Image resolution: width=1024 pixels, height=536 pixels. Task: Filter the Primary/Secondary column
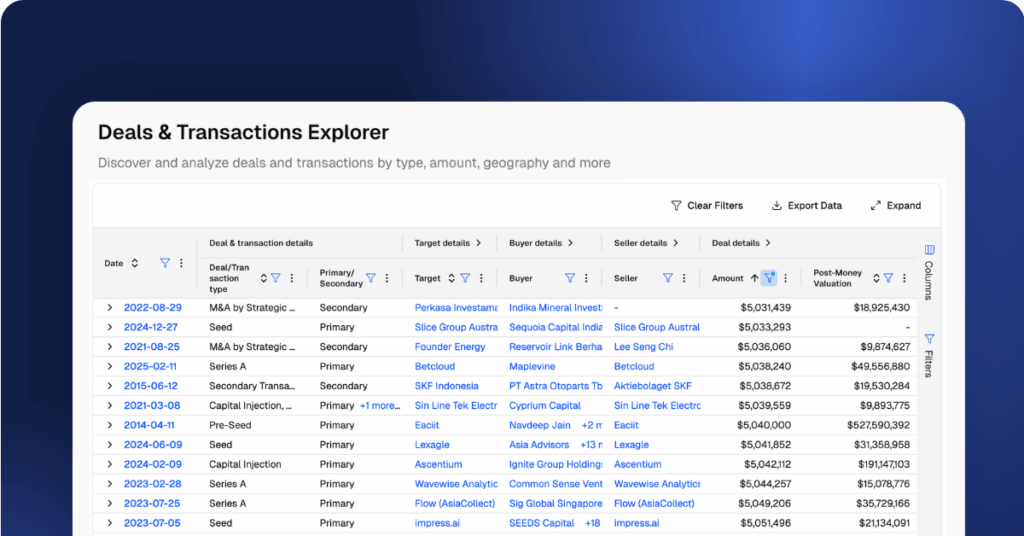click(370, 278)
